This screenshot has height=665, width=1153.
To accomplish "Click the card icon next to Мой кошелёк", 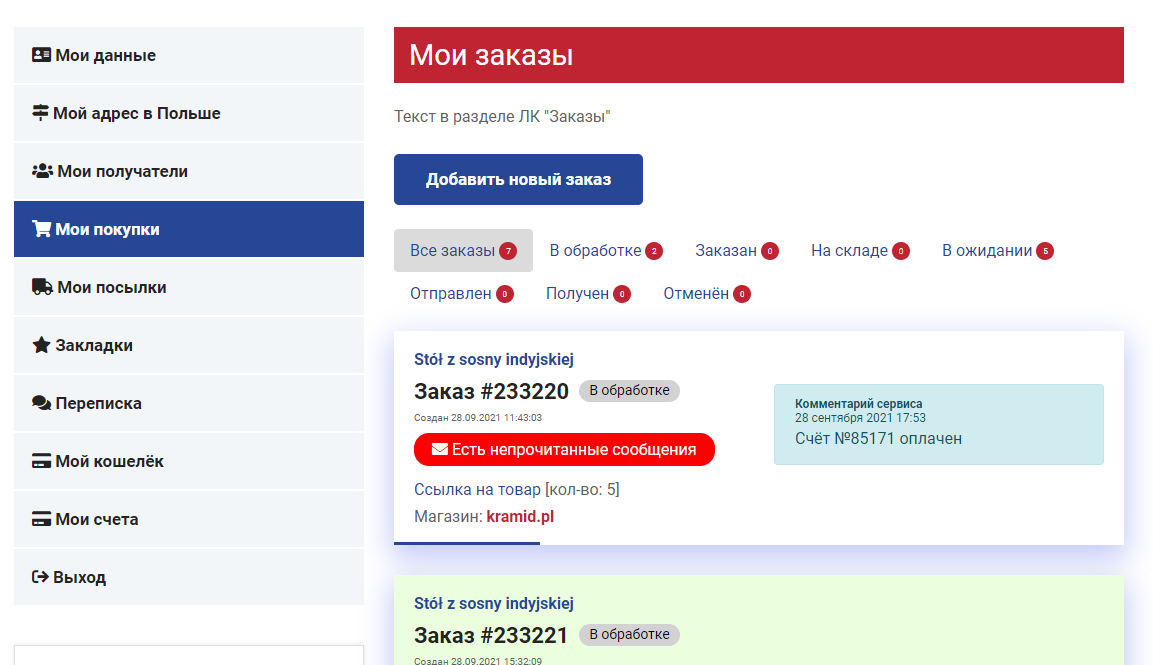I will (41, 461).
